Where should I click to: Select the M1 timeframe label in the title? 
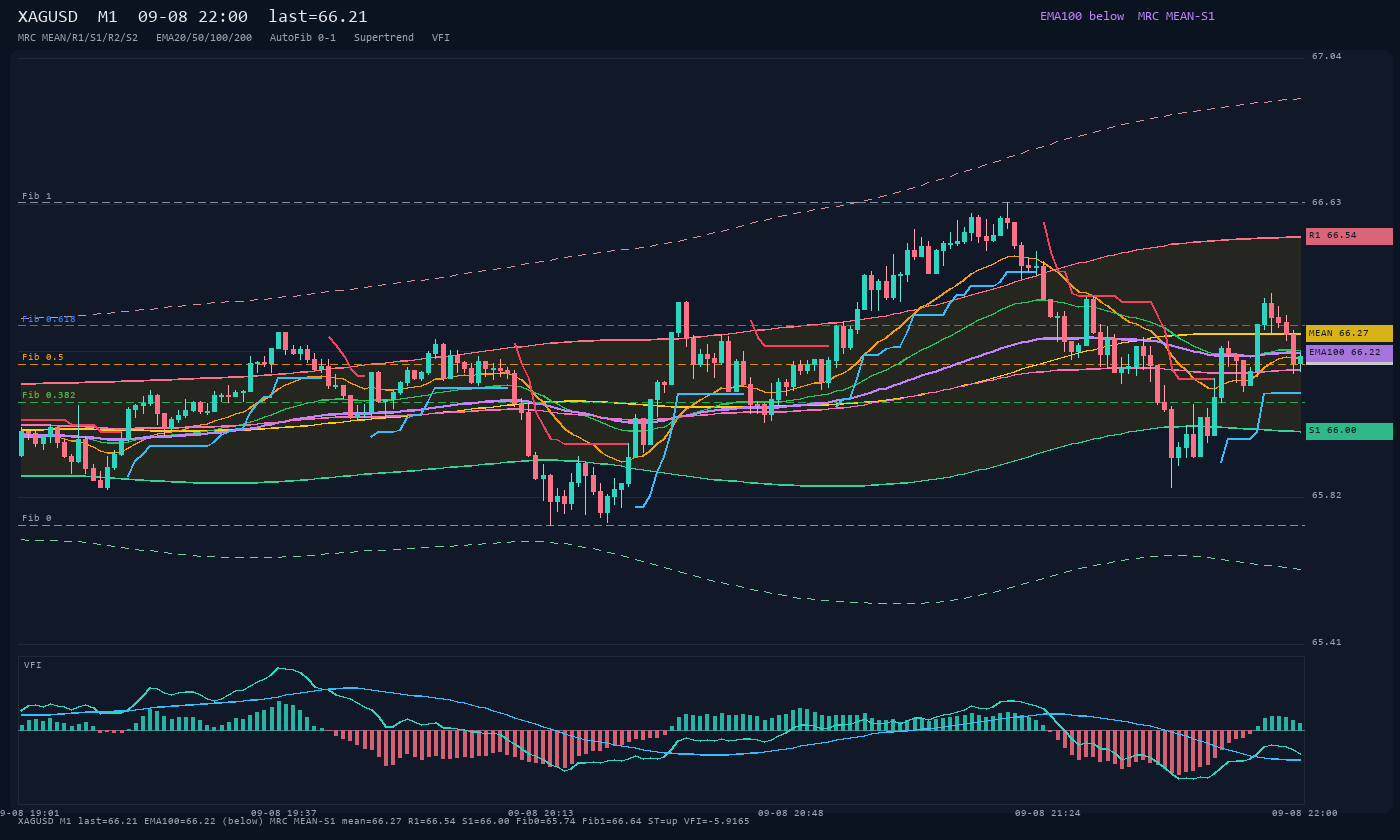tap(108, 17)
